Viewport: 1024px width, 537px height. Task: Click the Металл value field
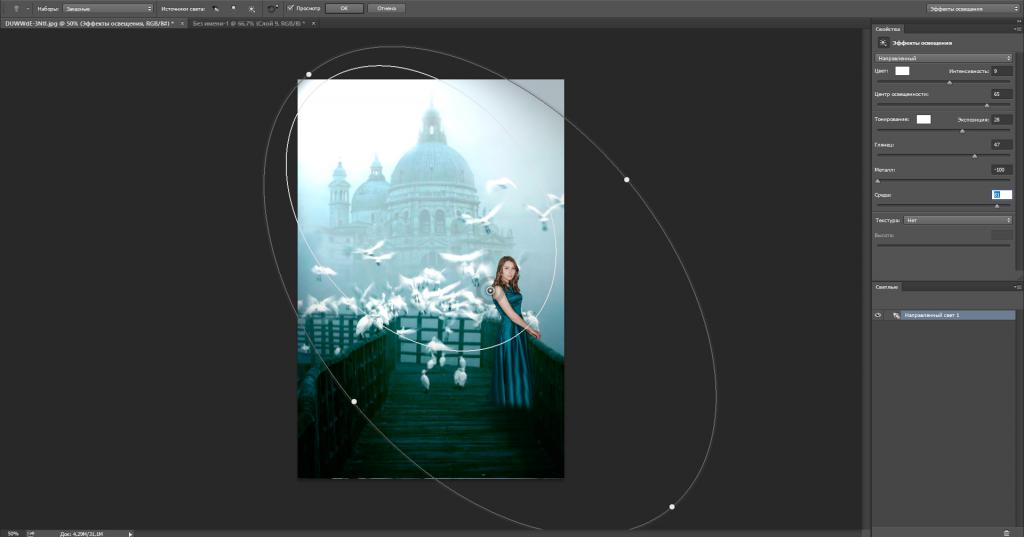pos(1001,170)
